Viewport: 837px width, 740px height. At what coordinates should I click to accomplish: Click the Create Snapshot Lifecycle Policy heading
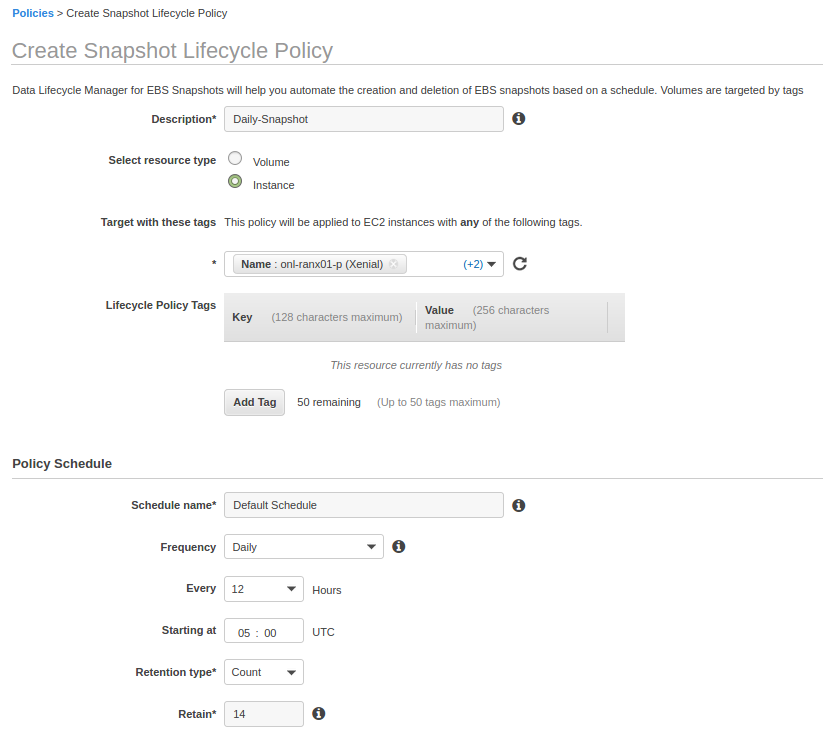pos(172,51)
